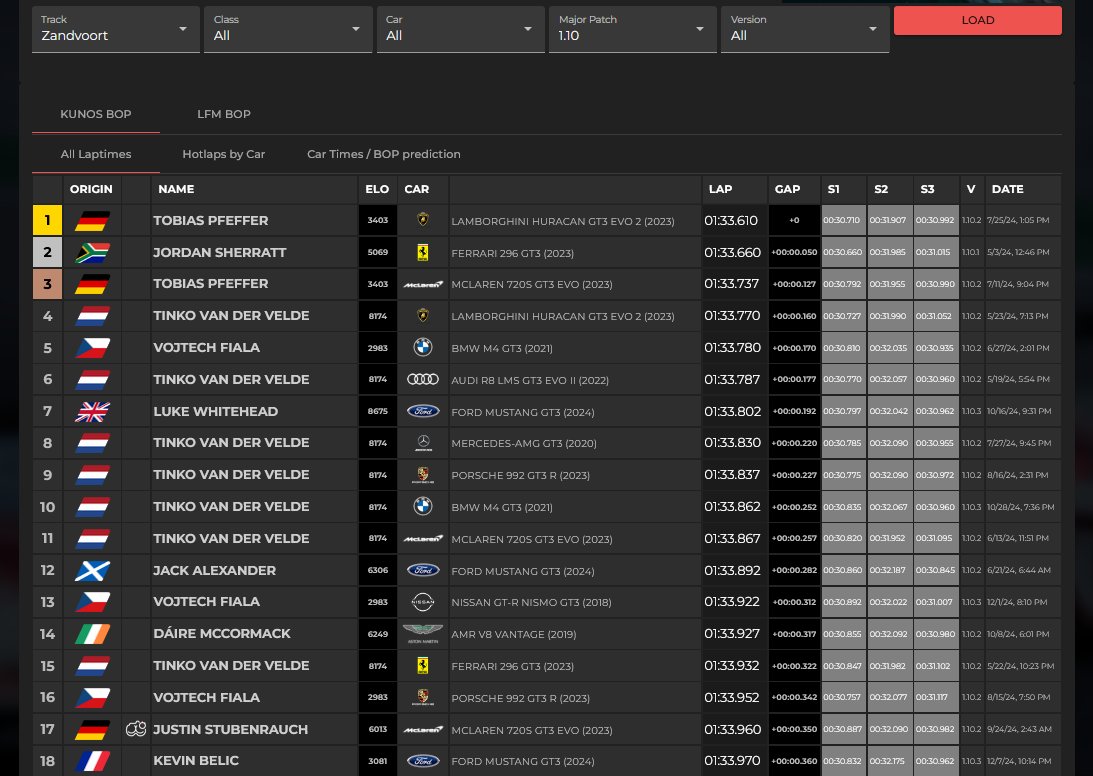Screen dimensions: 1093x776
Task: Expand the Major Patch 1.10 dropdown
Action: click(632, 29)
